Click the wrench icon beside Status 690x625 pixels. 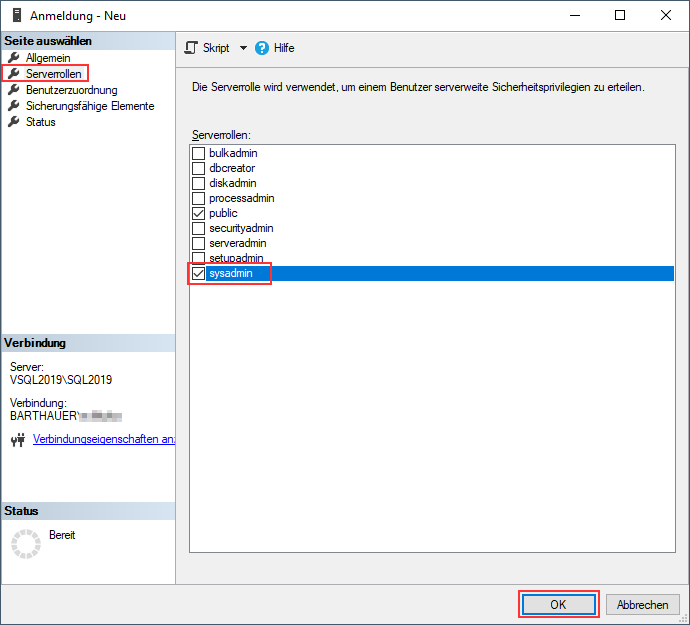coord(14,122)
